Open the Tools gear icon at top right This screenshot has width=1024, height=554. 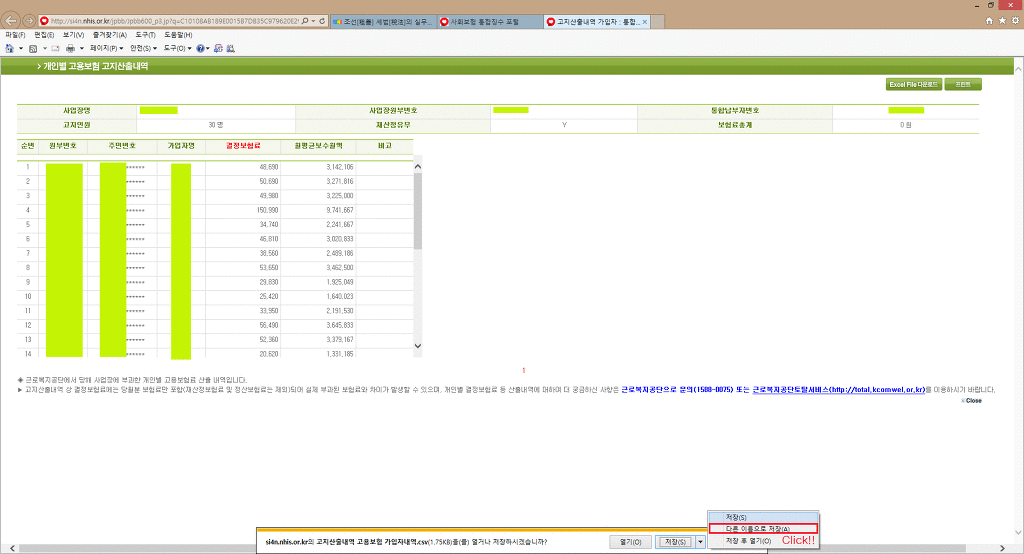pyautogui.click(x=1013, y=20)
